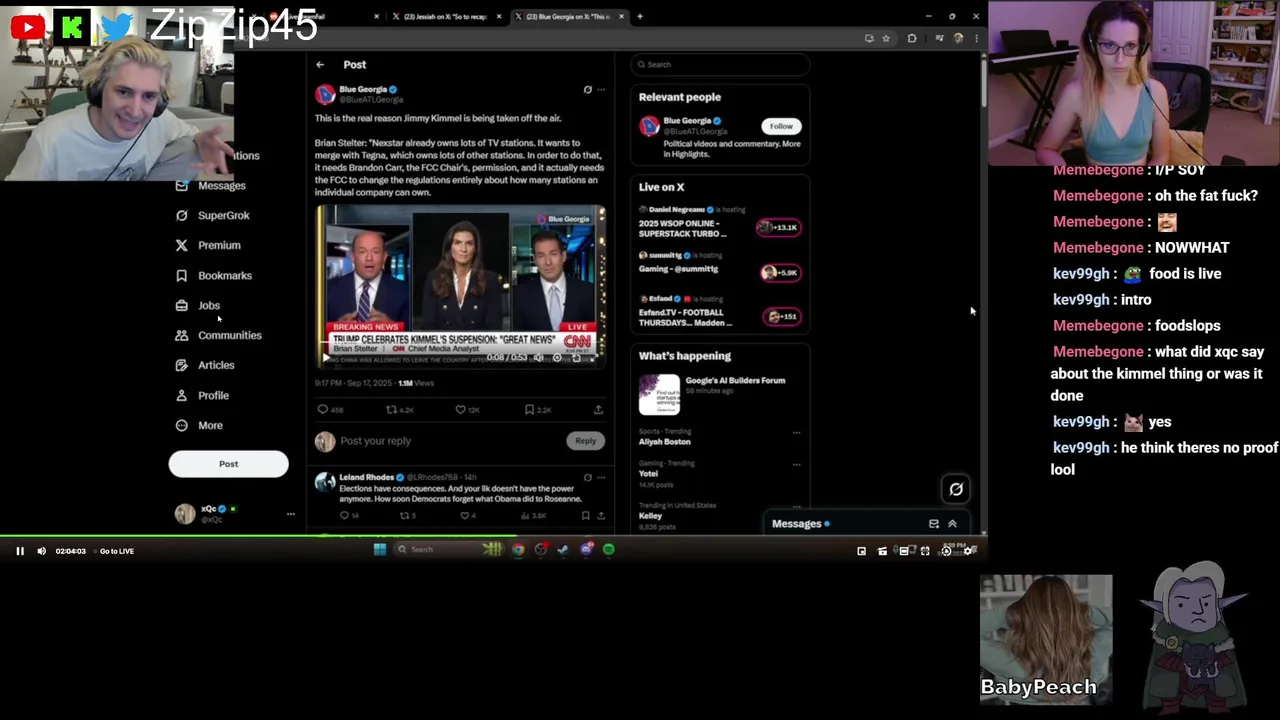Image resolution: width=1280 pixels, height=720 pixels.
Task: Click the repost icon showing 4.2K
Action: click(392, 409)
